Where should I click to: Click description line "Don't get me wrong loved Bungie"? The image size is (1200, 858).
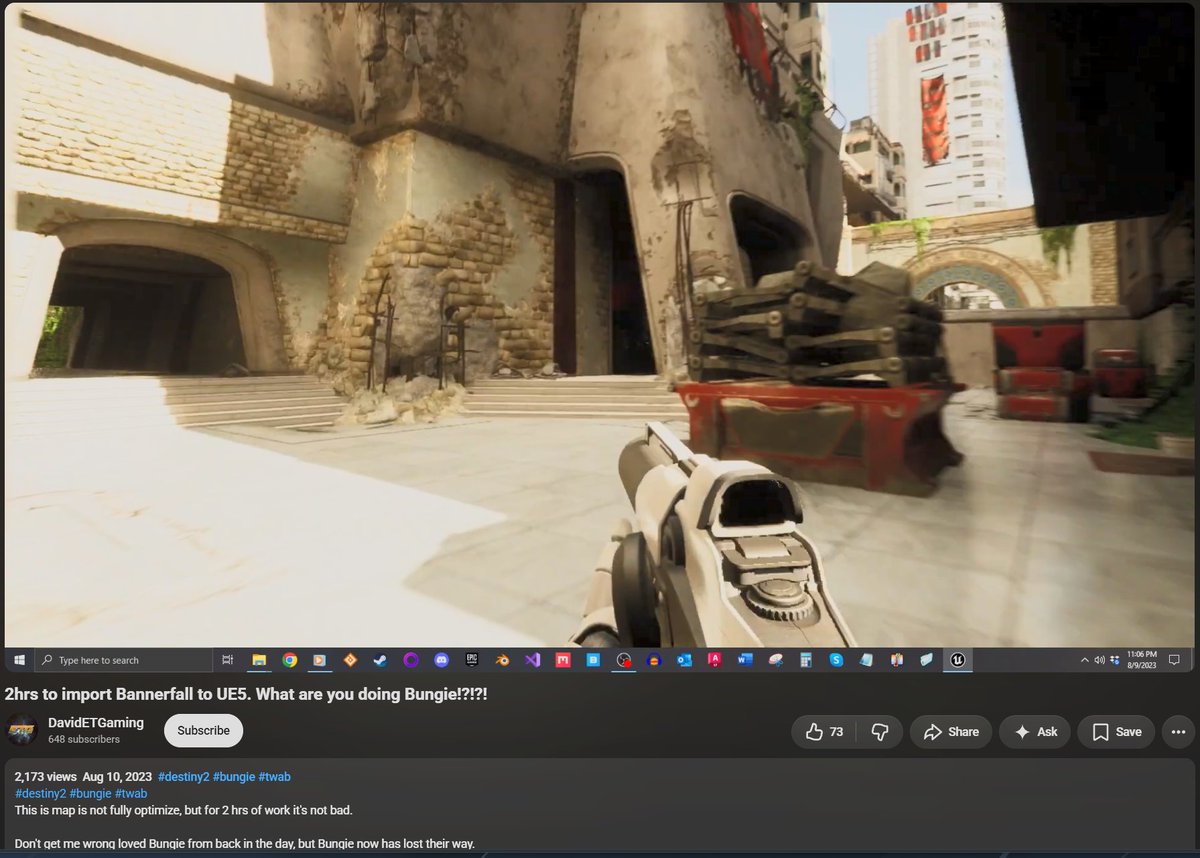pyautogui.click(x=244, y=843)
